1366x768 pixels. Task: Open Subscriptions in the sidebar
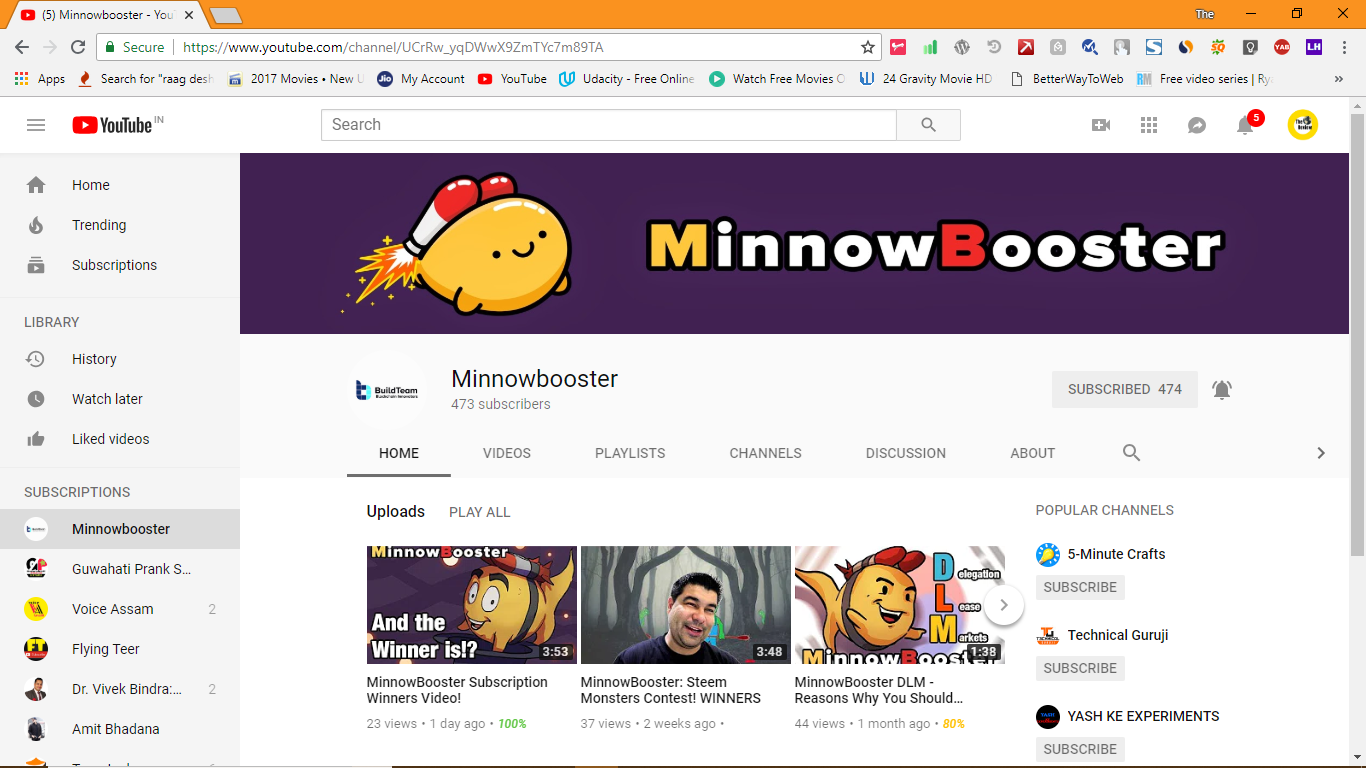coord(120,265)
